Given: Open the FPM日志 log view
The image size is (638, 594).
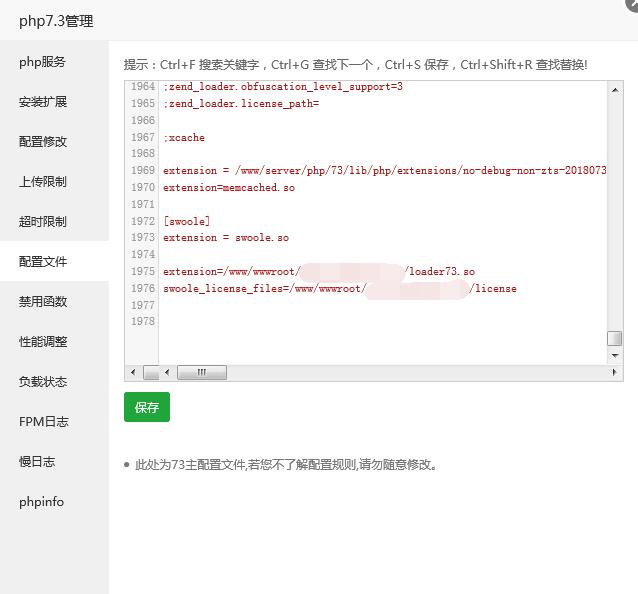Looking at the screenshot, I should (x=43, y=422).
